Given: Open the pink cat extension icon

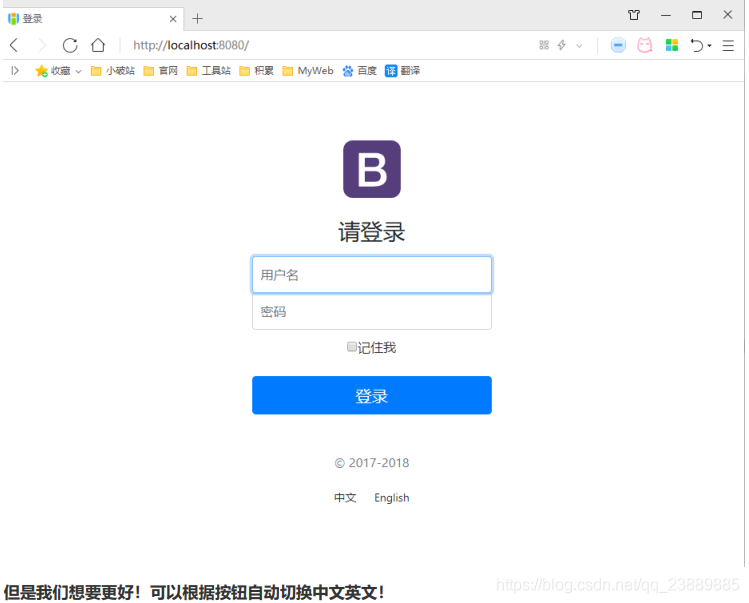Looking at the screenshot, I should click(645, 45).
